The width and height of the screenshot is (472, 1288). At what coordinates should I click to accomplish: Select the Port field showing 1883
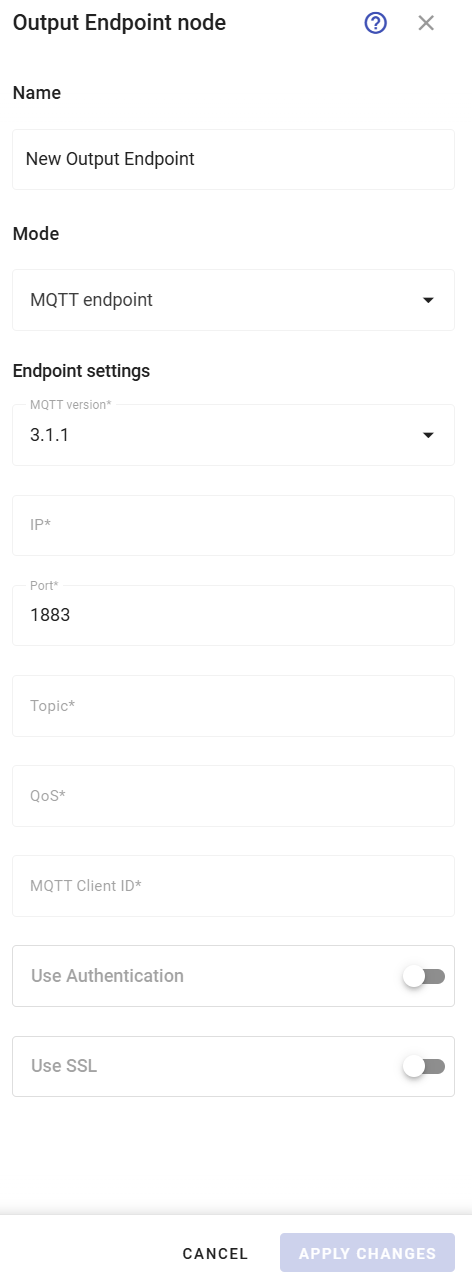pos(233,615)
